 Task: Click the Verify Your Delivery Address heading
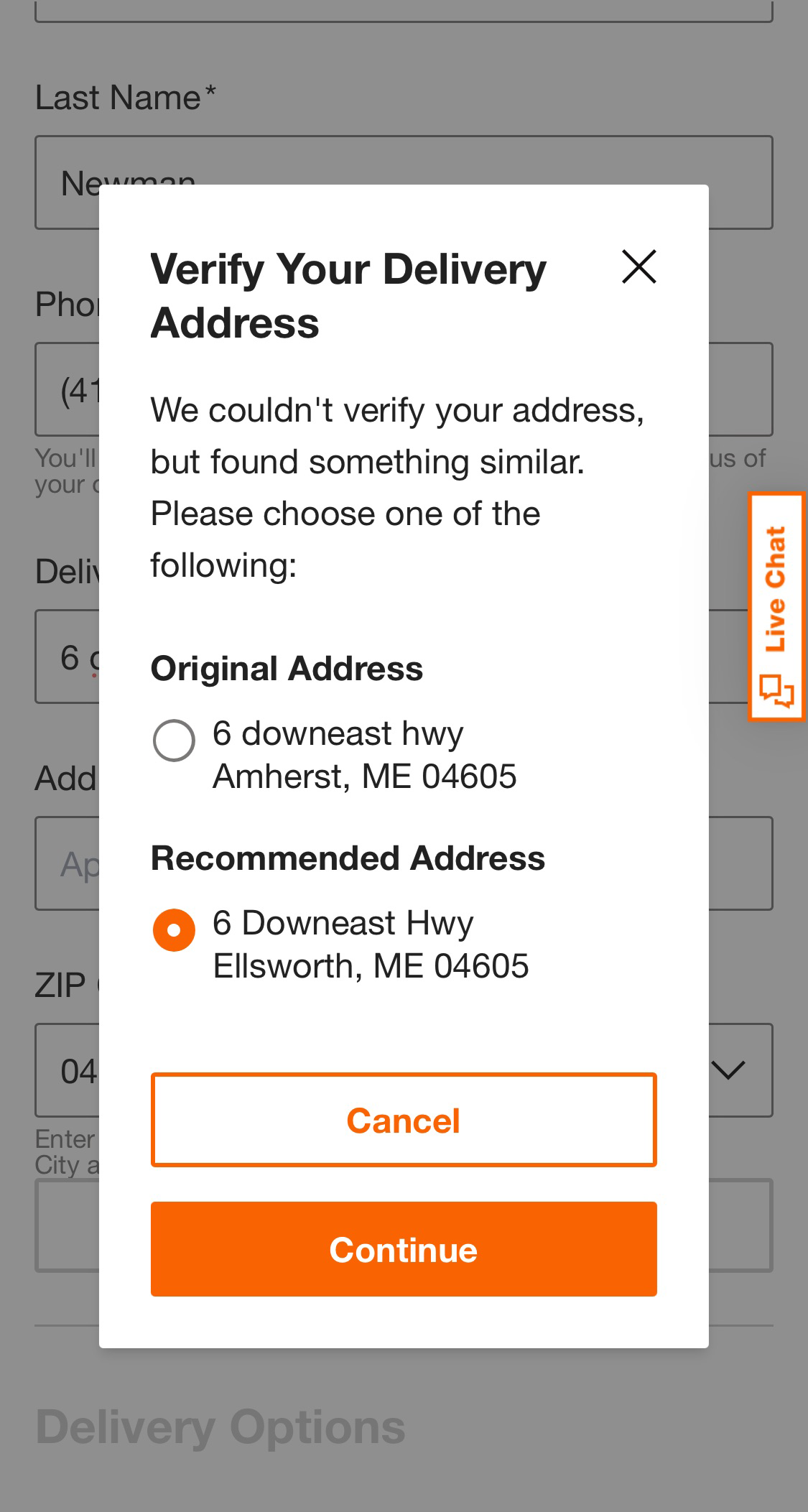pos(348,294)
